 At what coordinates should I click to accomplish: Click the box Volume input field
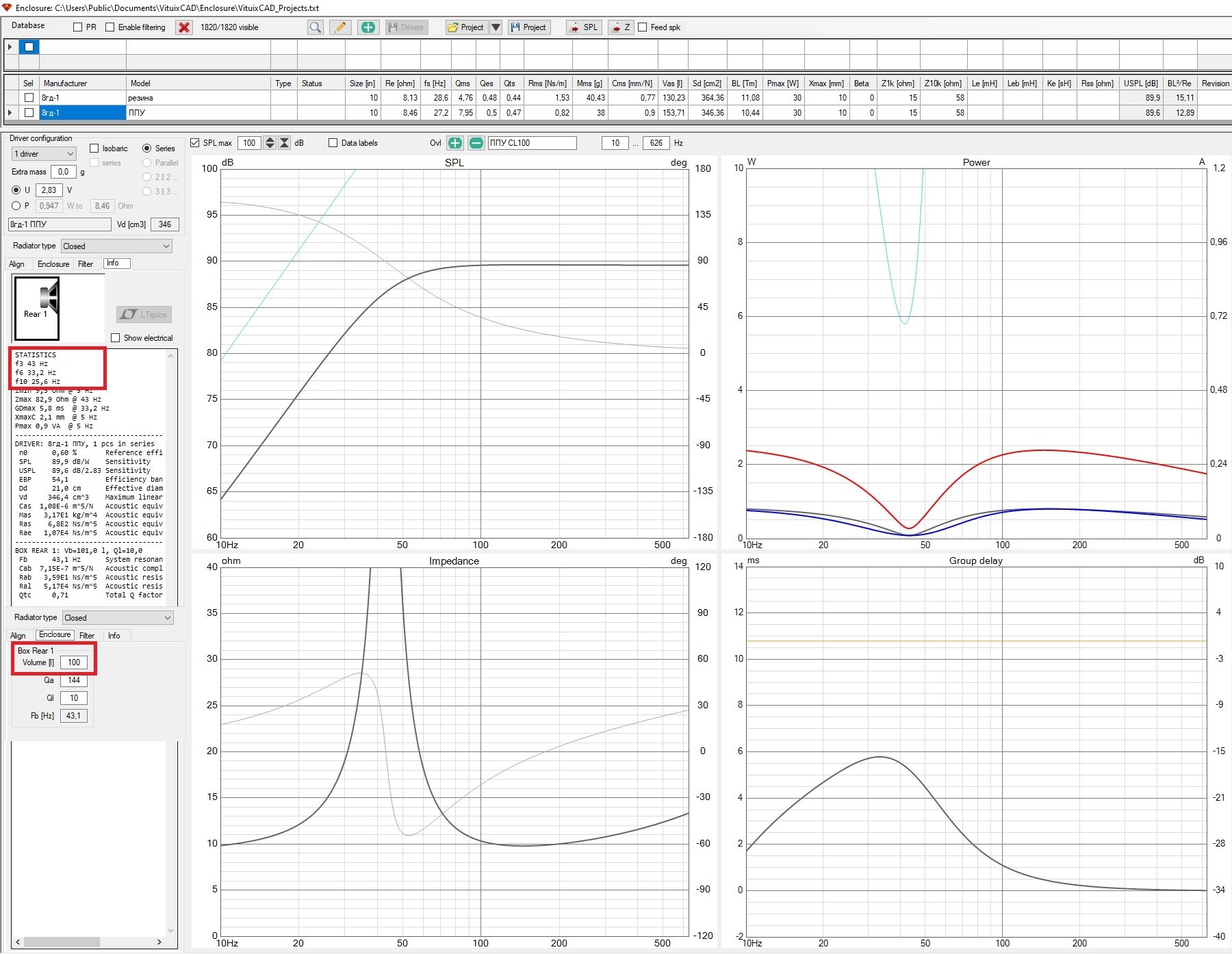pos(74,662)
